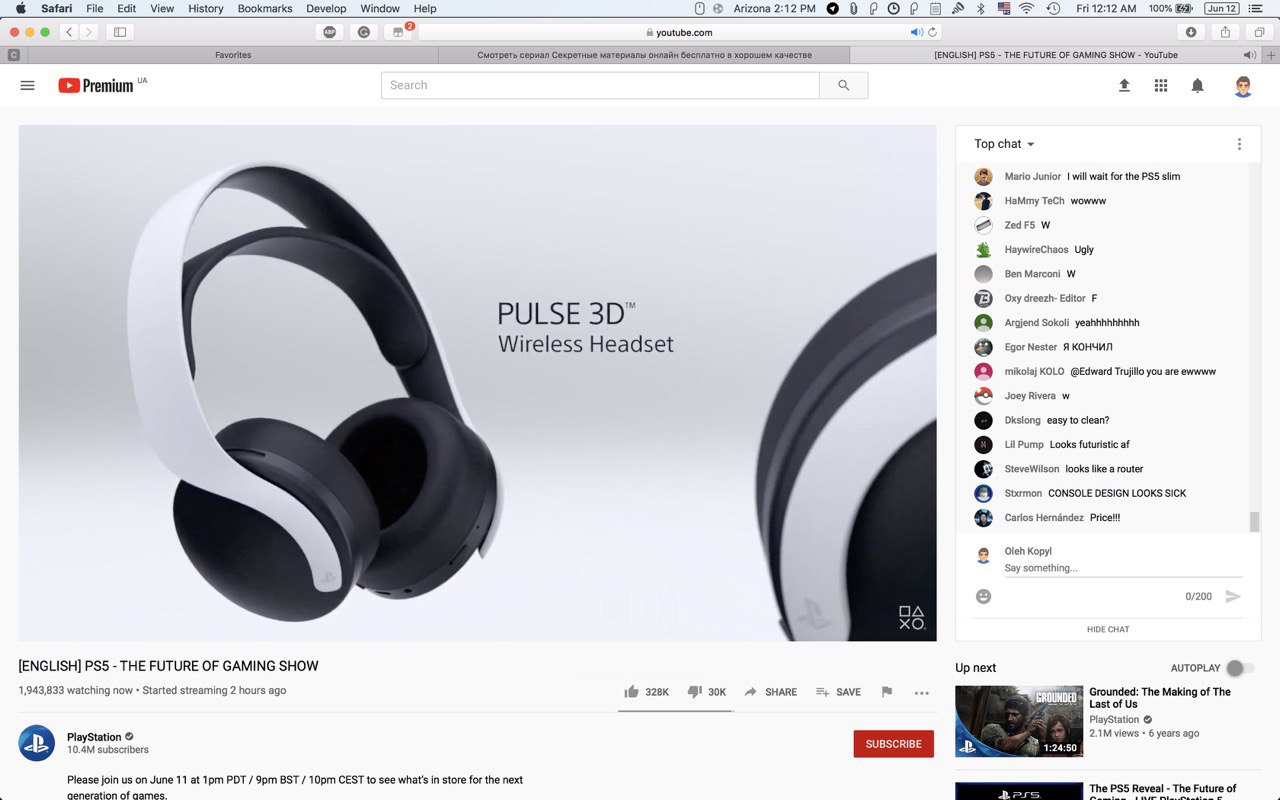Open the Grammarly extension icon

363,32
